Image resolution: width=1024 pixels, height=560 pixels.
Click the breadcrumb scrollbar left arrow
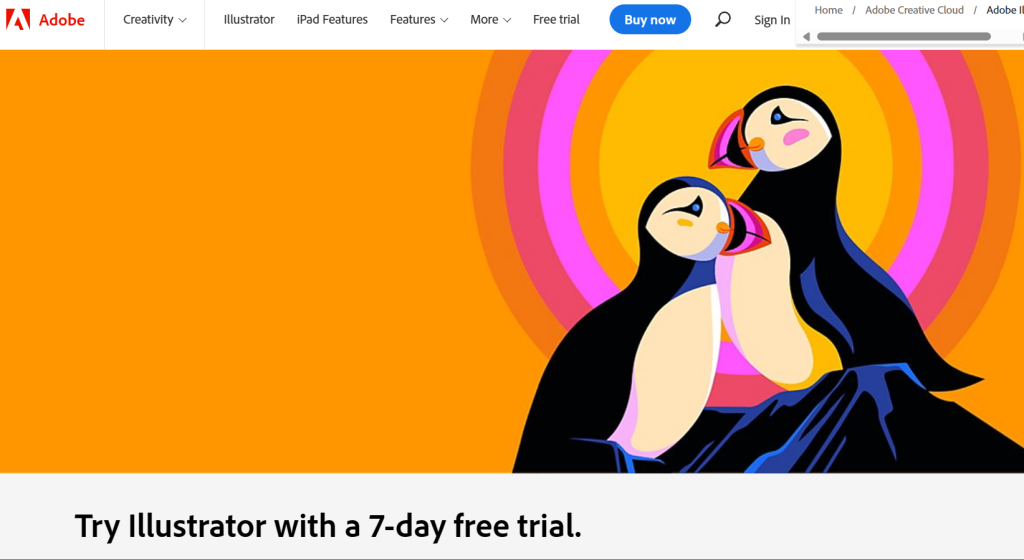pos(806,37)
